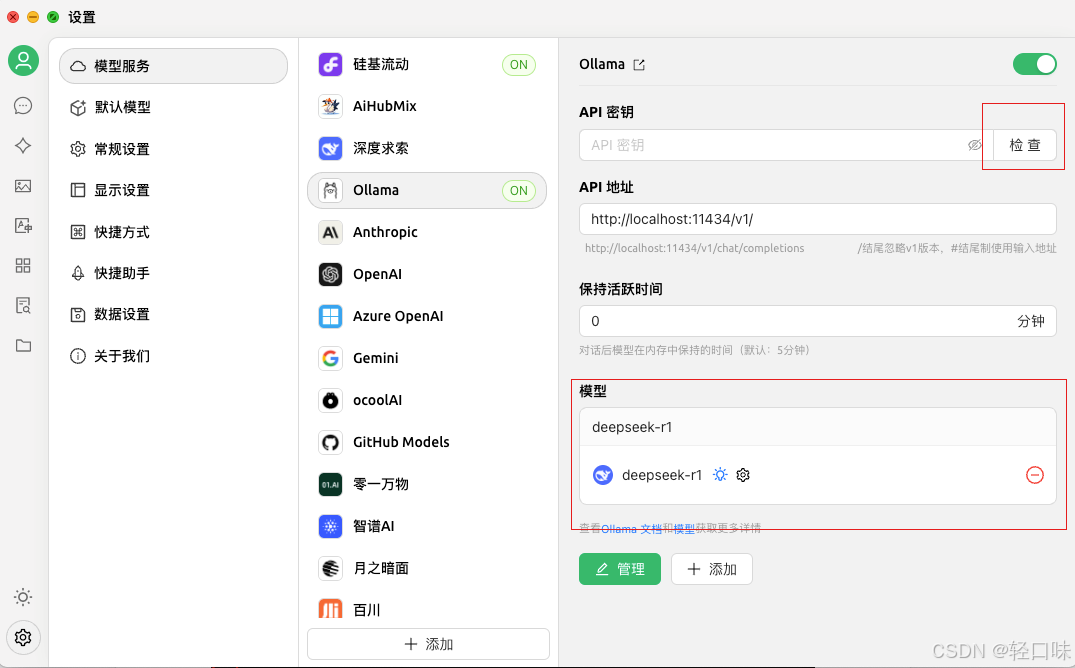The height and width of the screenshot is (668, 1075).
Task: Open the mini apps grid icon
Action: [23, 265]
